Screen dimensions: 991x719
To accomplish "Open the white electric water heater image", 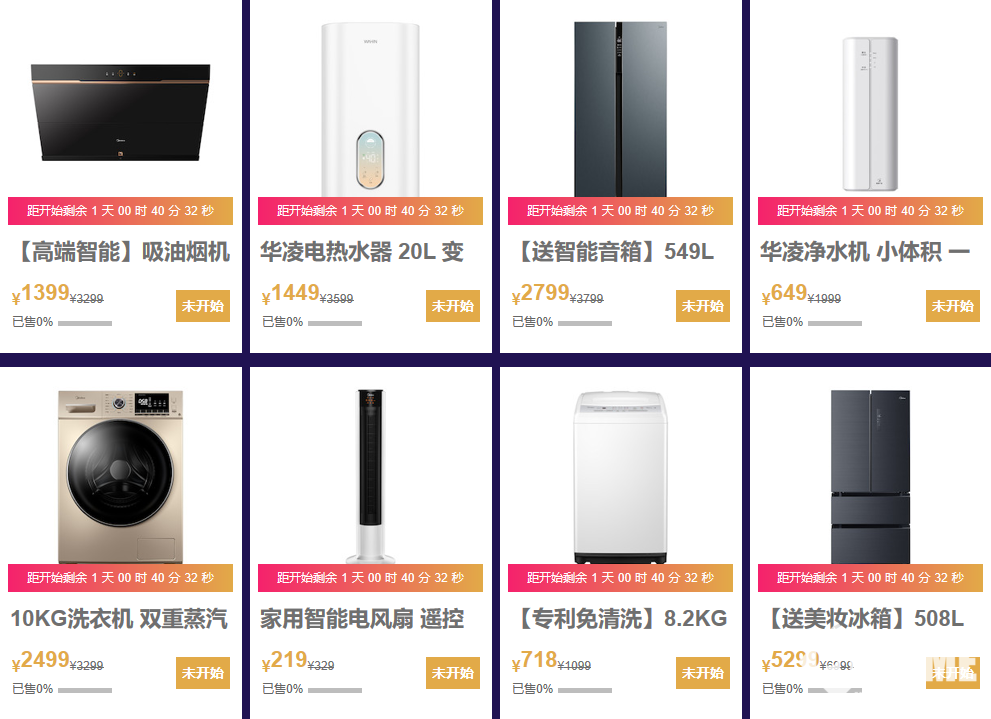I will coord(370,110).
